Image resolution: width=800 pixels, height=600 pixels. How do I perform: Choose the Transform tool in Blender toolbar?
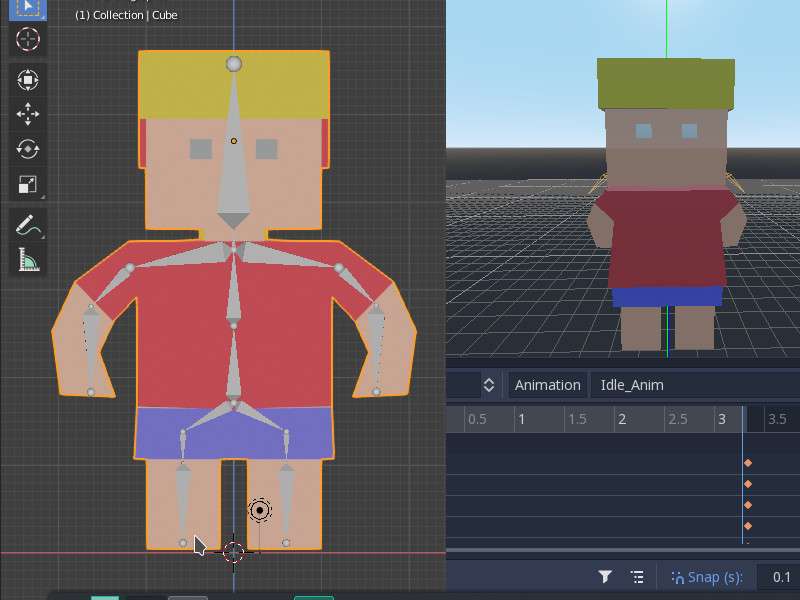click(x=28, y=80)
